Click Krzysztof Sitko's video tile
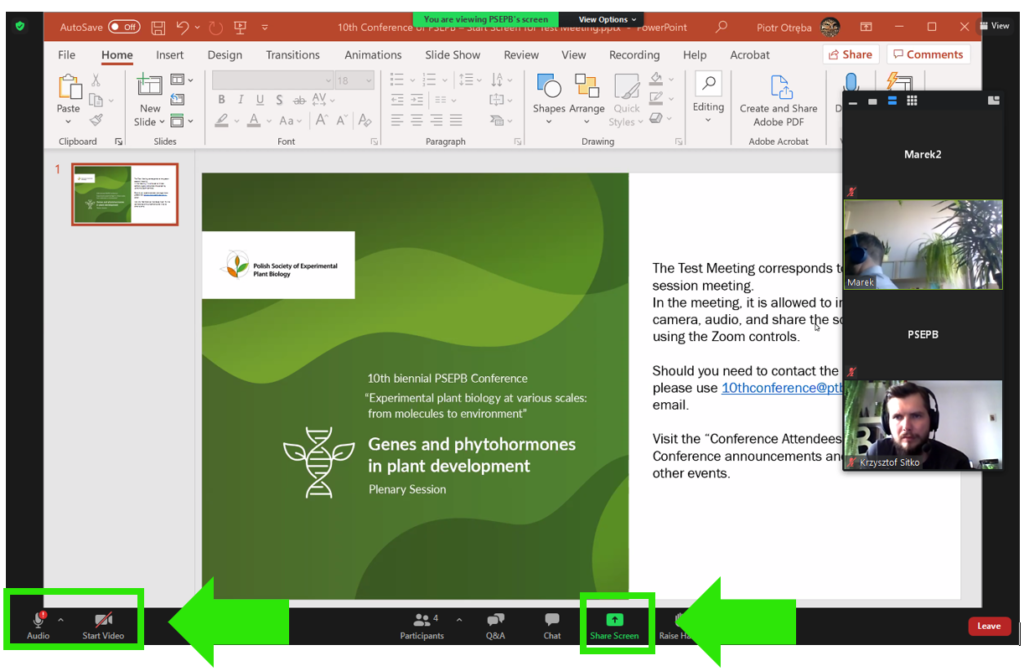 pos(923,425)
